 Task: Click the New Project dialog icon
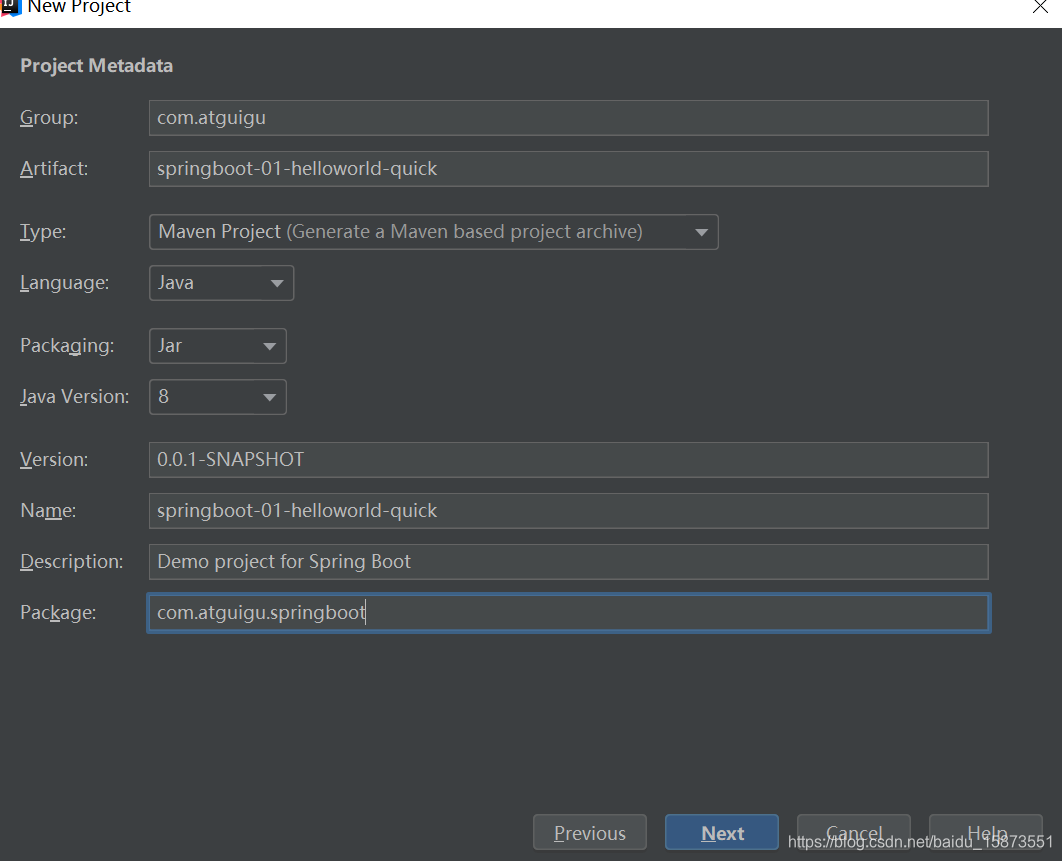click(x=10, y=8)
